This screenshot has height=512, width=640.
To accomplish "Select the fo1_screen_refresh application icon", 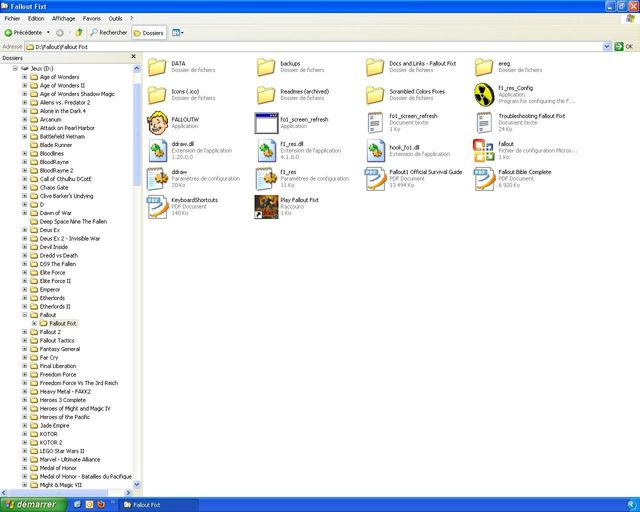I will [x=266, y=123].
